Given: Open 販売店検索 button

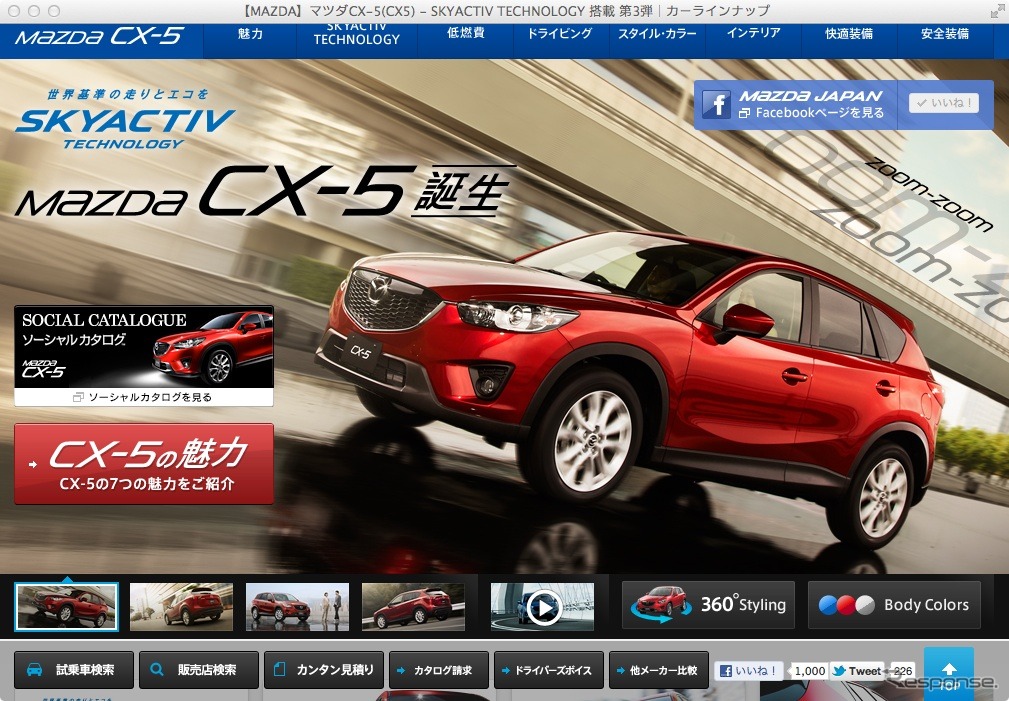Looking at the screenshot, I should pos(199,670).
